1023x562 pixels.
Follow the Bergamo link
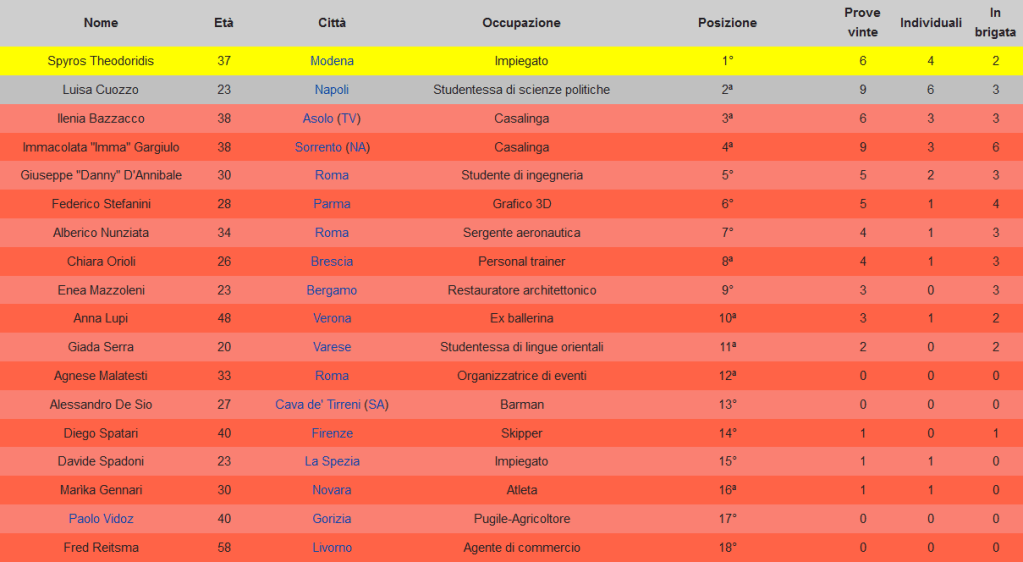pos(331,290)
